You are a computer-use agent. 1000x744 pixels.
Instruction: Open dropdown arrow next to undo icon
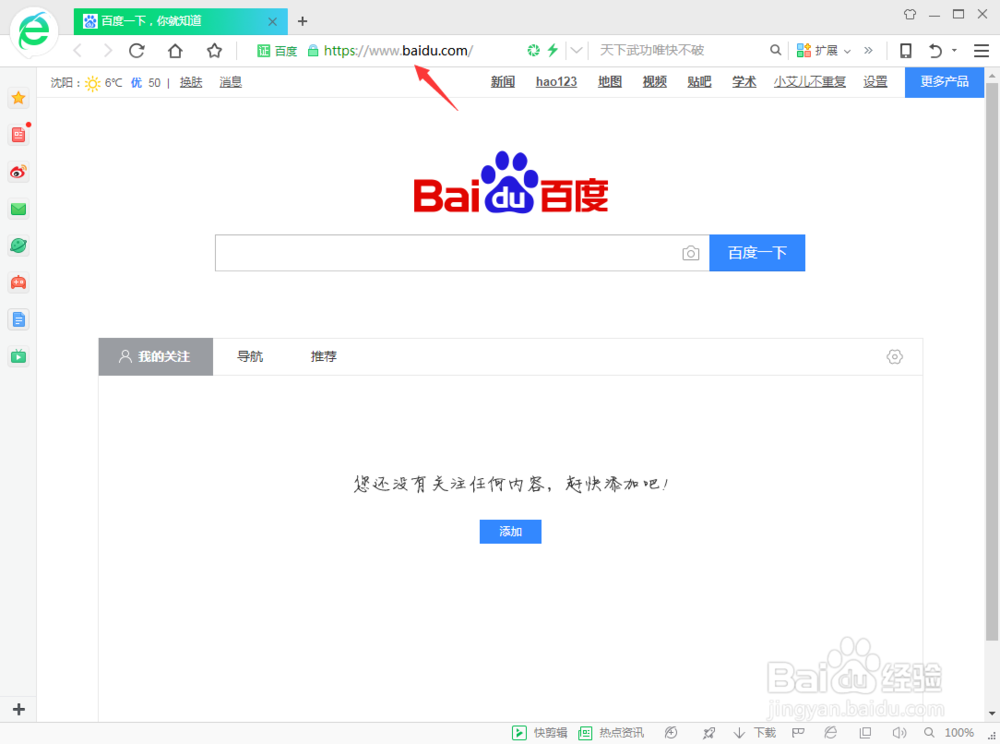coord(954,50)
